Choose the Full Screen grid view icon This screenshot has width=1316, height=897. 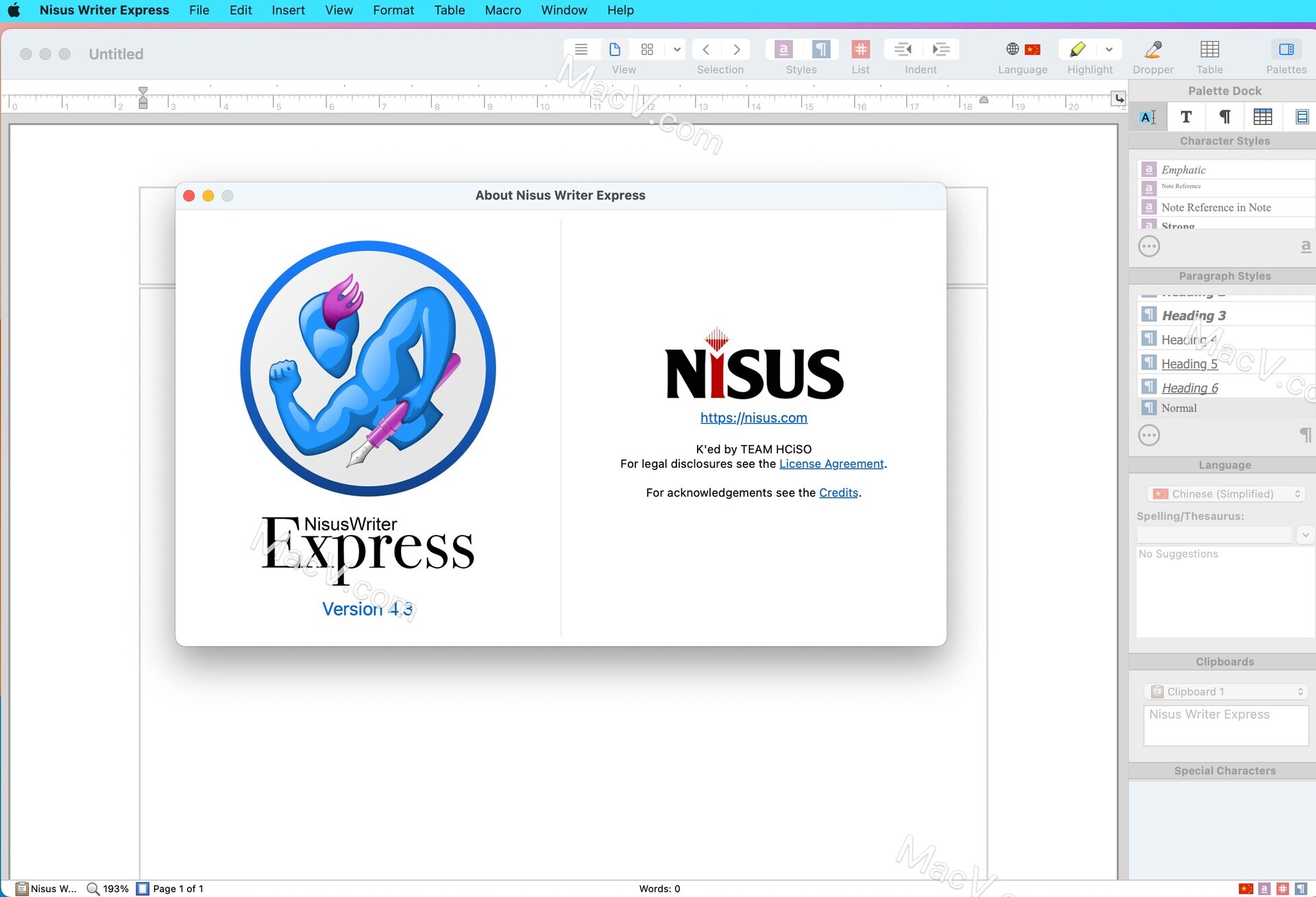click(x=647, y=49)
